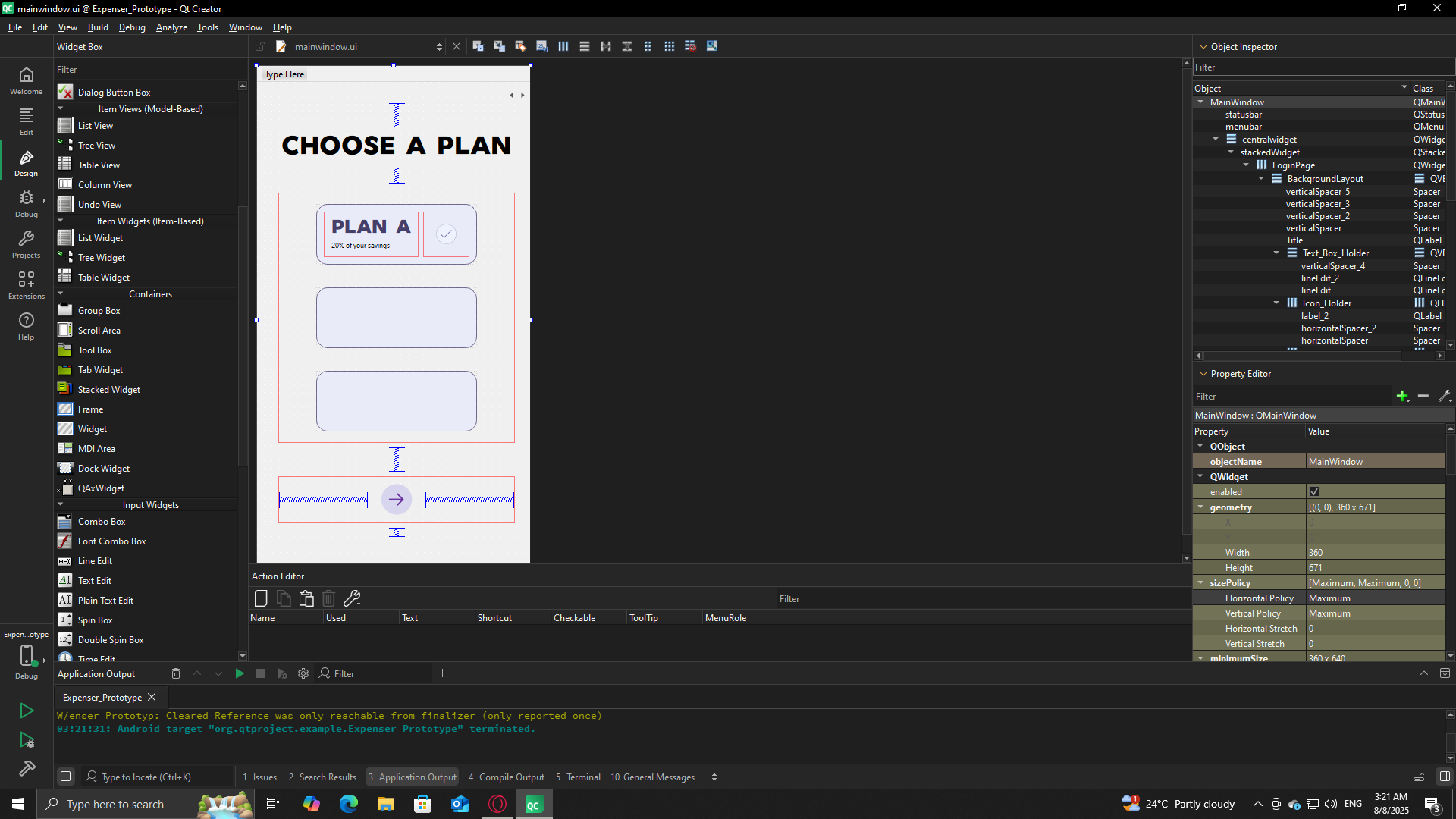
Task: Open the General Messages pane
Action: click(x=653, y=777)
